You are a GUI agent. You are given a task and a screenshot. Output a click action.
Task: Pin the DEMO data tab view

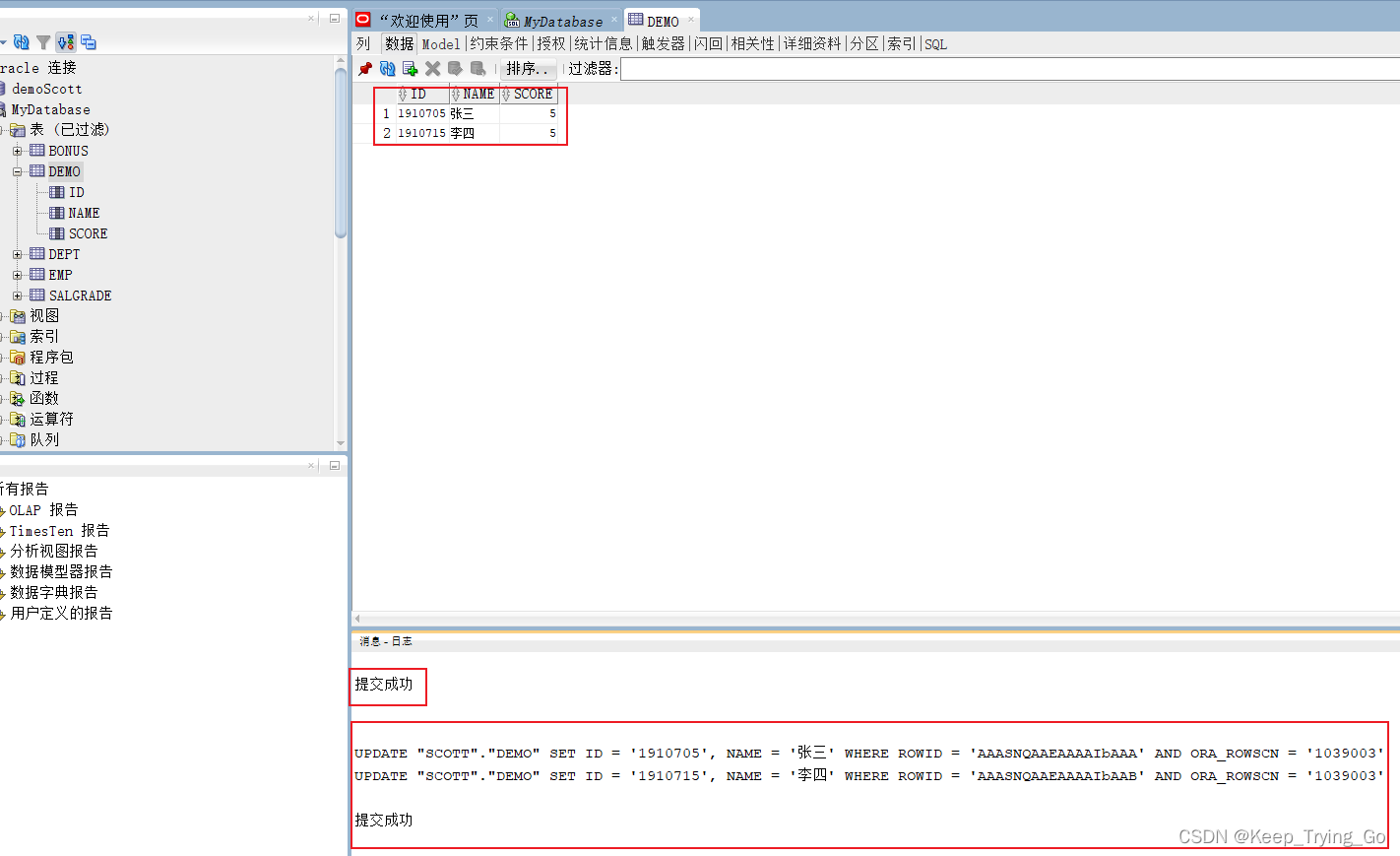pos(364,68)
